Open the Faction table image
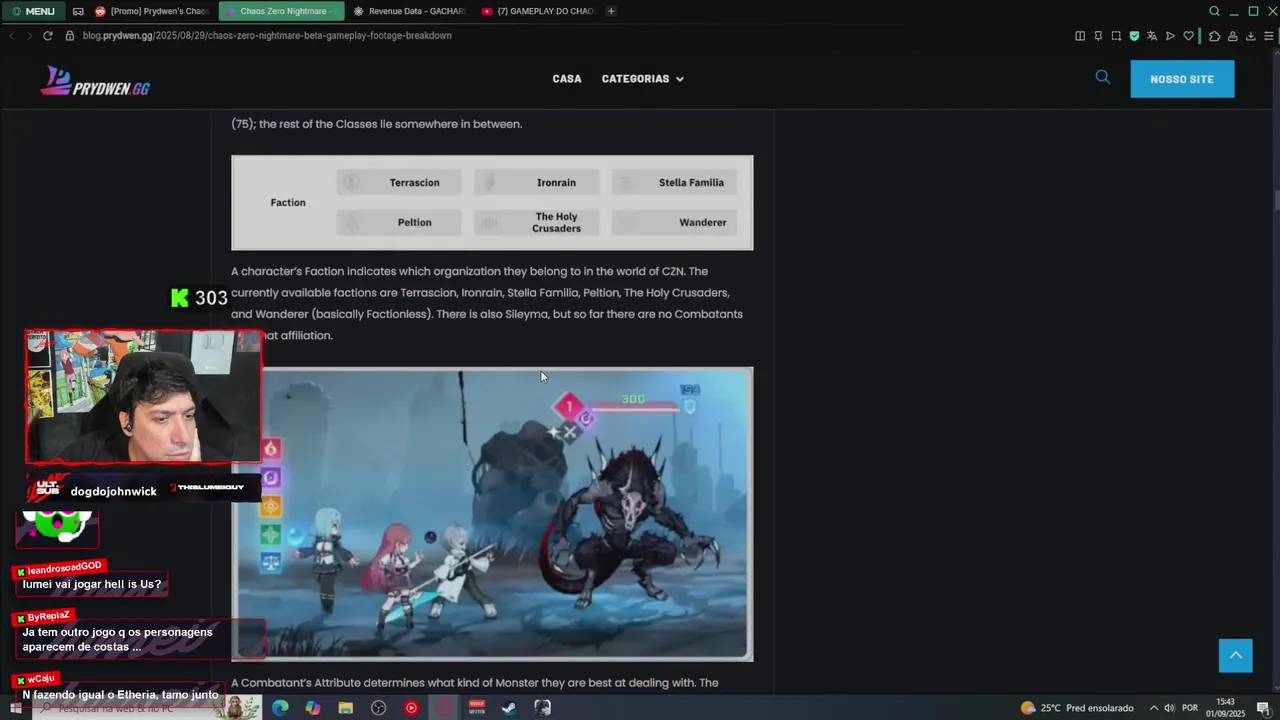 (x=492, y=202)
